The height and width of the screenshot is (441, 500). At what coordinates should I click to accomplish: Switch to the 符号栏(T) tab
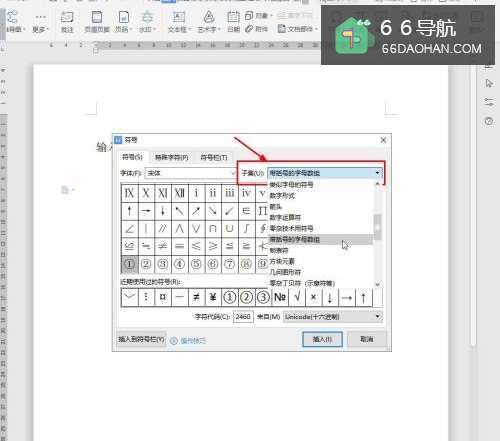coord(214,157)
